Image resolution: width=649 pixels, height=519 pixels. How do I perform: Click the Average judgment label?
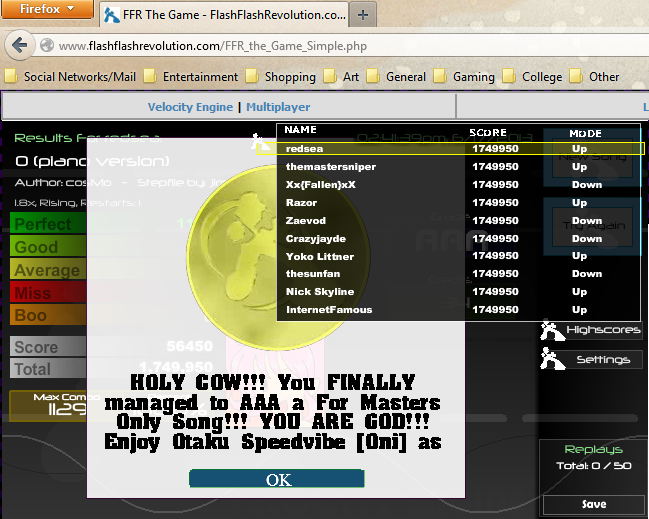coord(48,270)
